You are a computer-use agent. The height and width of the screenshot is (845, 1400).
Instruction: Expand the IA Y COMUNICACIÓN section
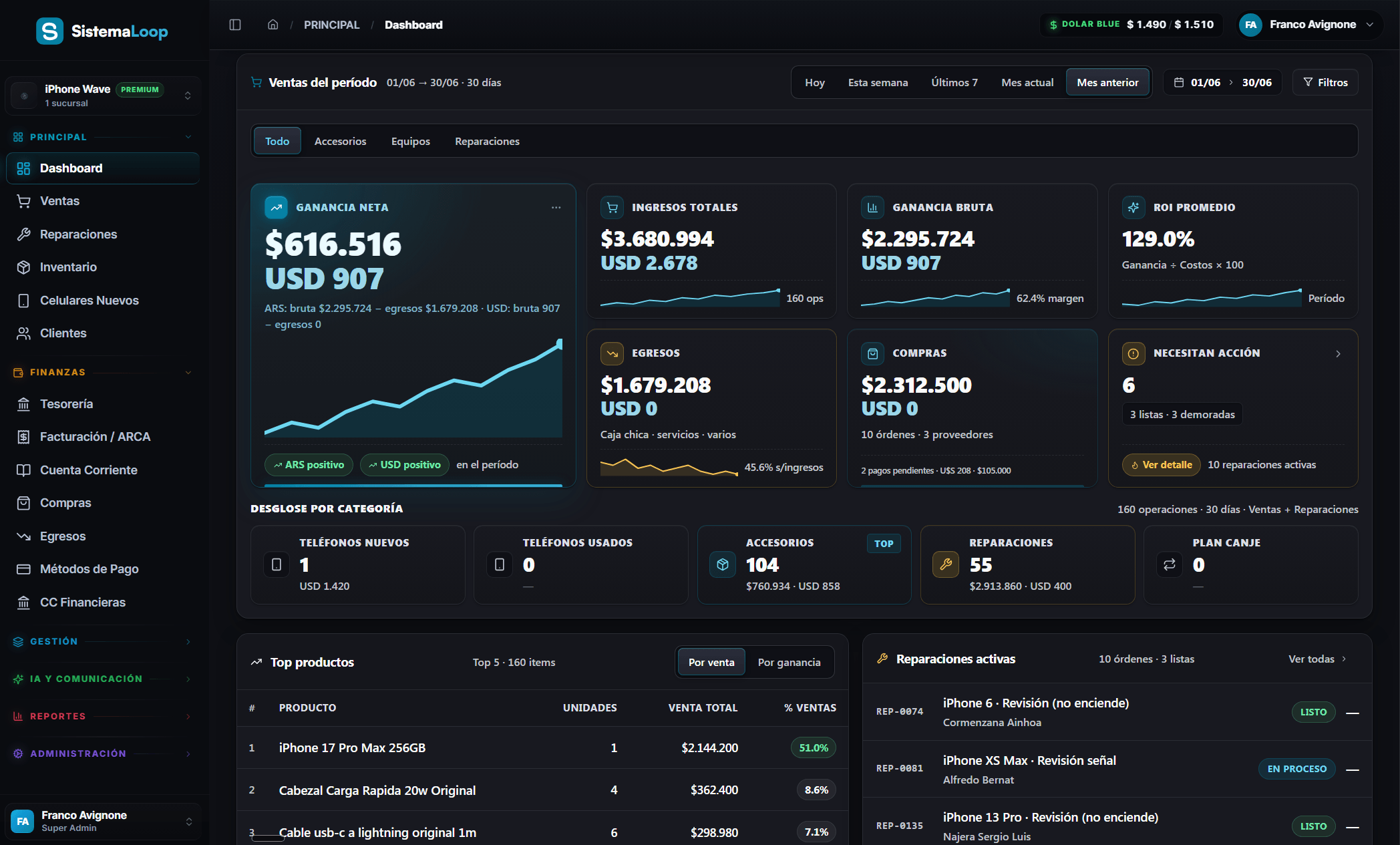103,679
